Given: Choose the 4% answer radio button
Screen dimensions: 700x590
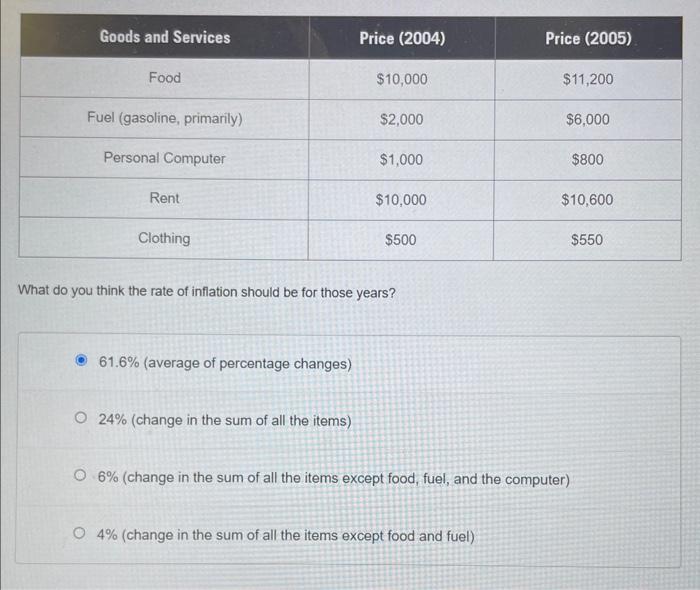Looking at the screenshot, I should click(x=79, y=533).
